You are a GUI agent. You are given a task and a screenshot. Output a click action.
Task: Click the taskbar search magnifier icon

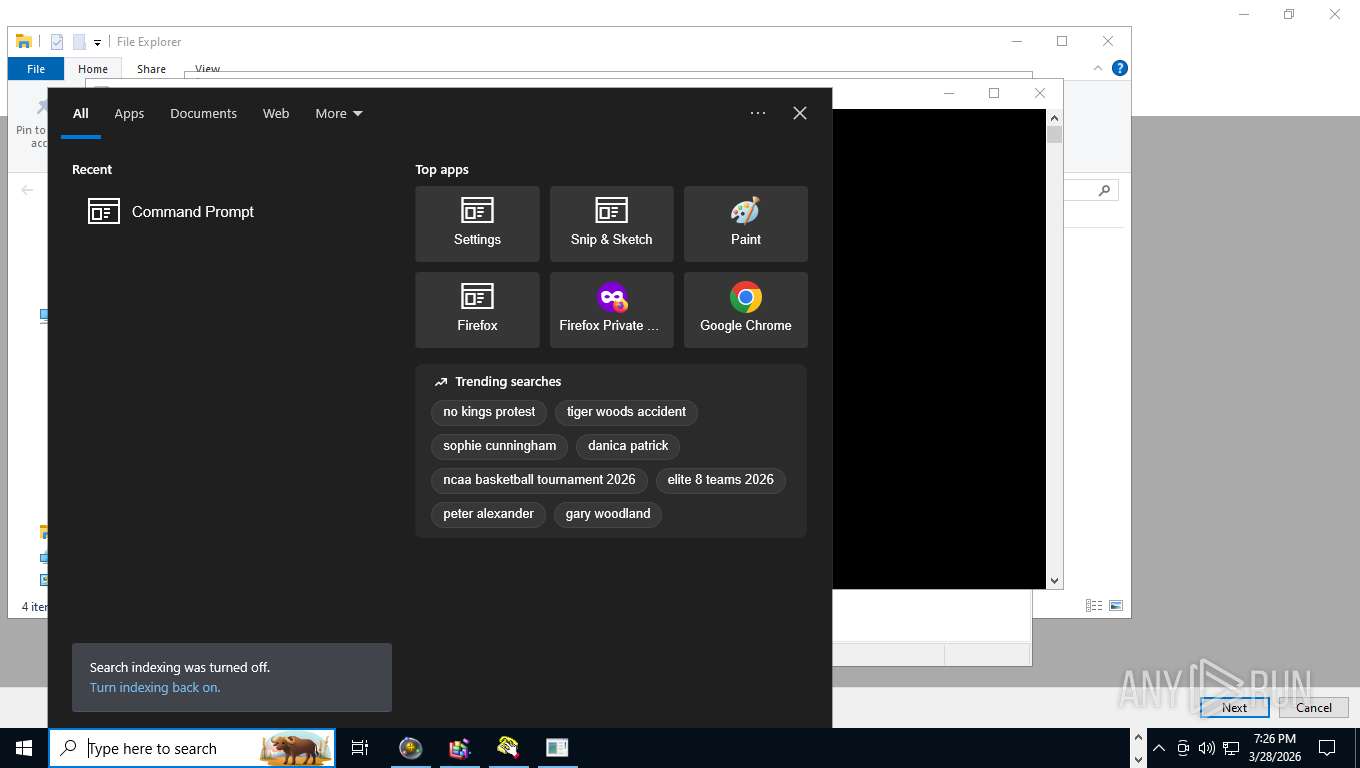(x=68, y=748)
